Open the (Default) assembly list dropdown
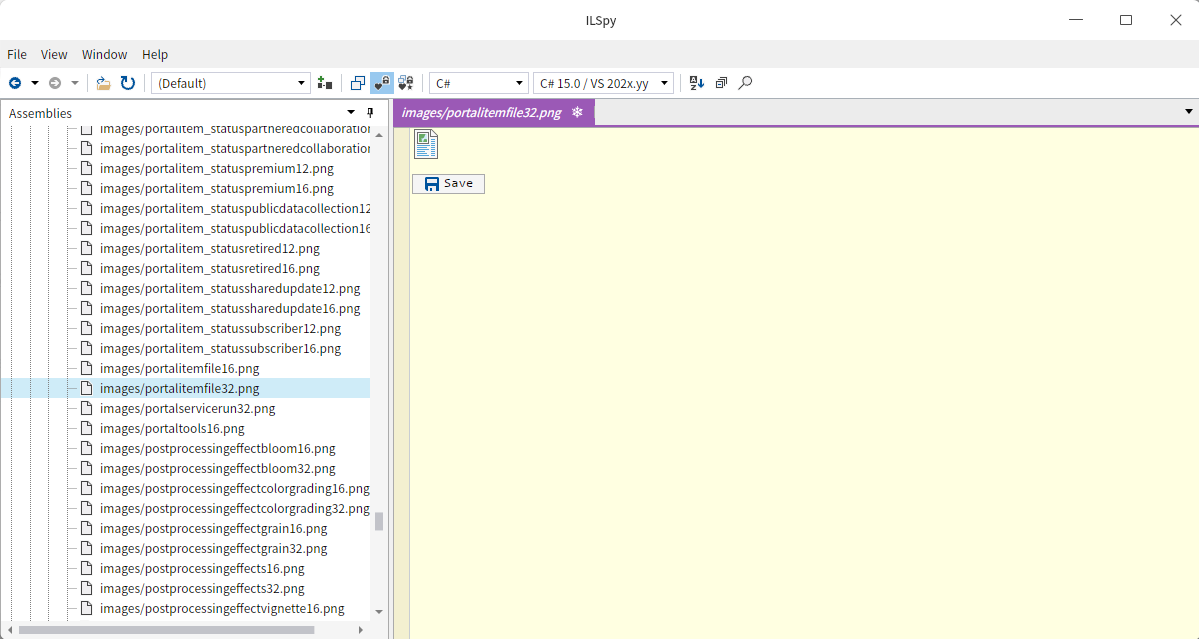 coord(231,83)
